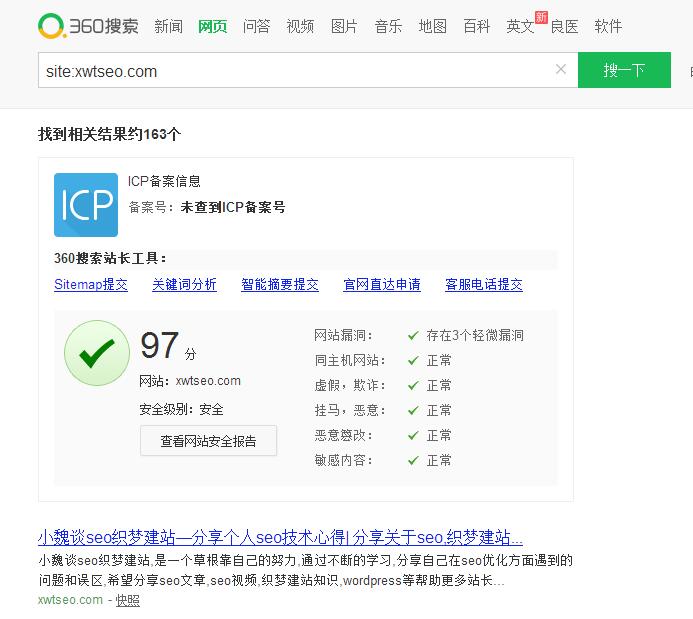
Task: Click the blue ICP badge image
Action: [x=86, y=205]
